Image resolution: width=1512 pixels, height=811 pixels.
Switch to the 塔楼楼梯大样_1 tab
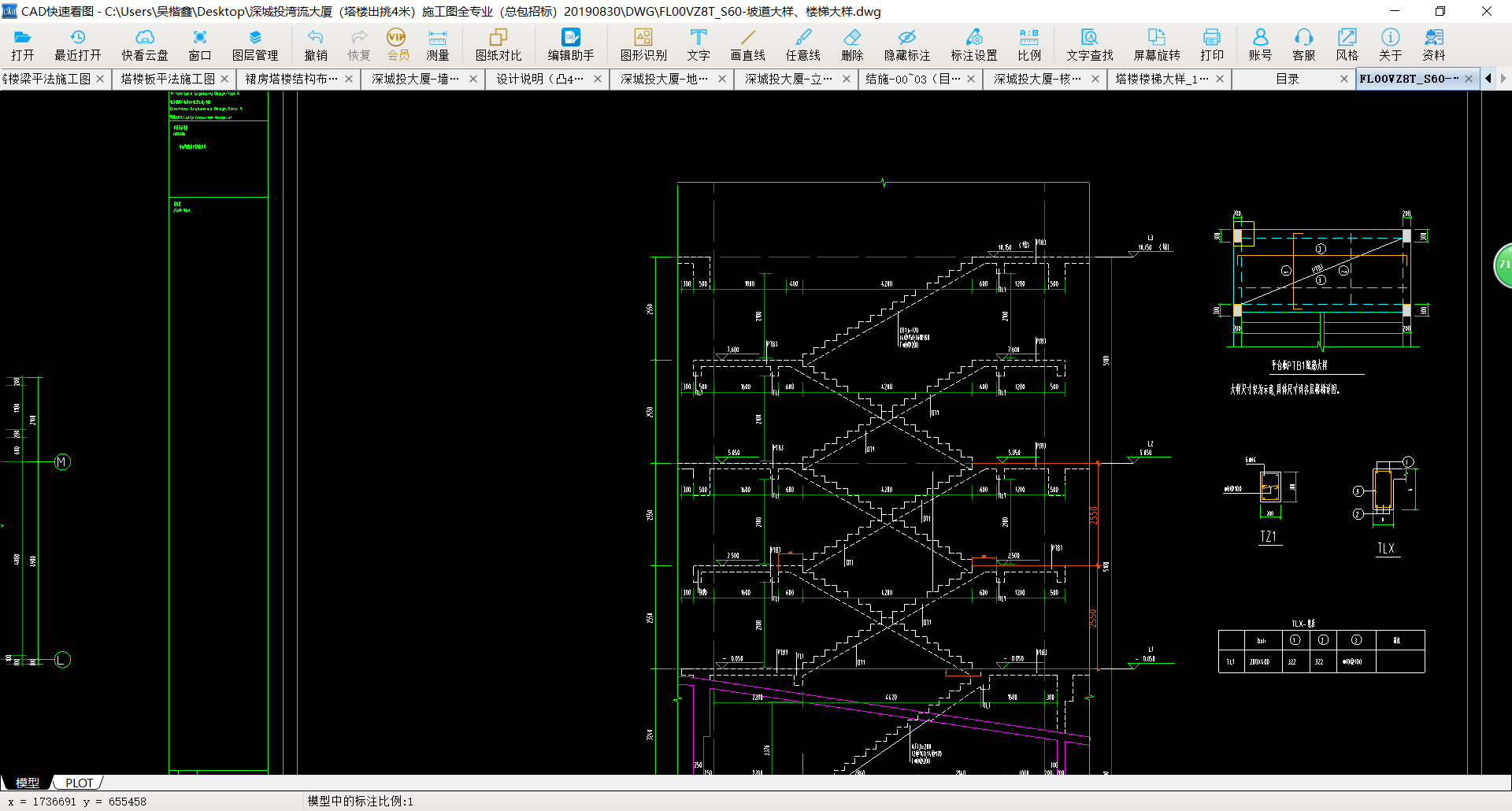click(x=1162, y=79)
